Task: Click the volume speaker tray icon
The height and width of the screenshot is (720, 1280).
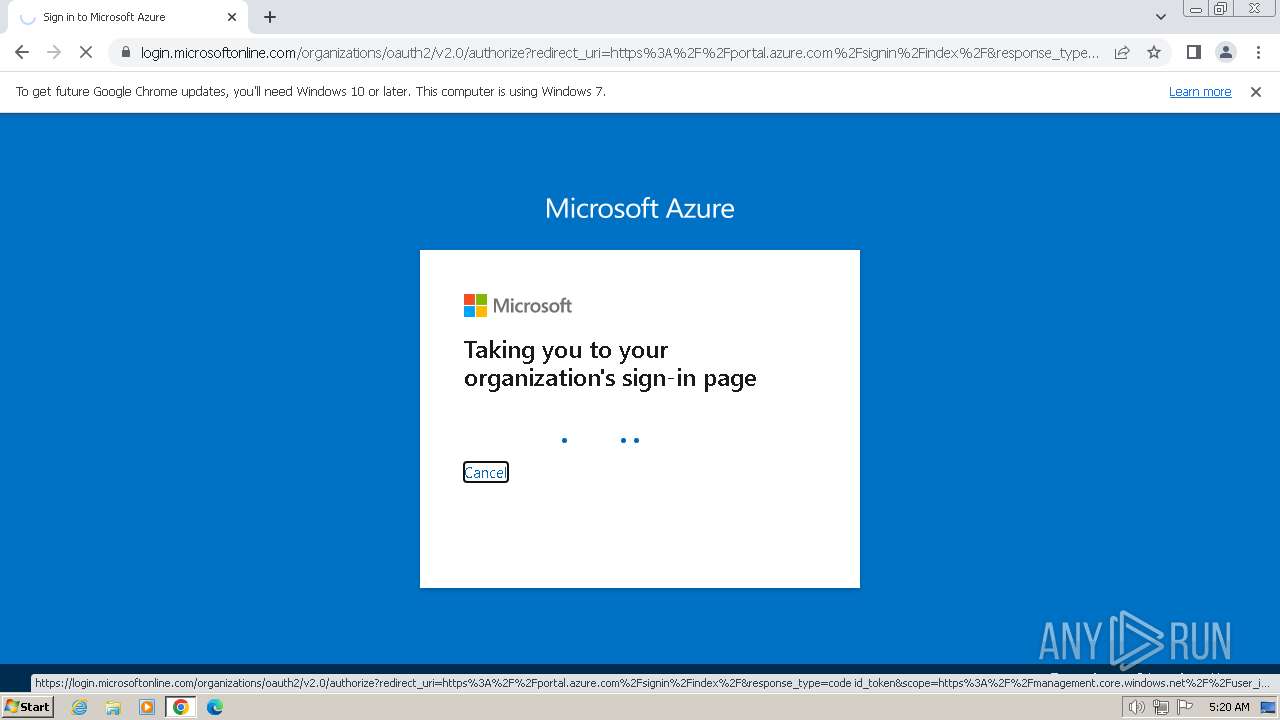Action: 1136,707
